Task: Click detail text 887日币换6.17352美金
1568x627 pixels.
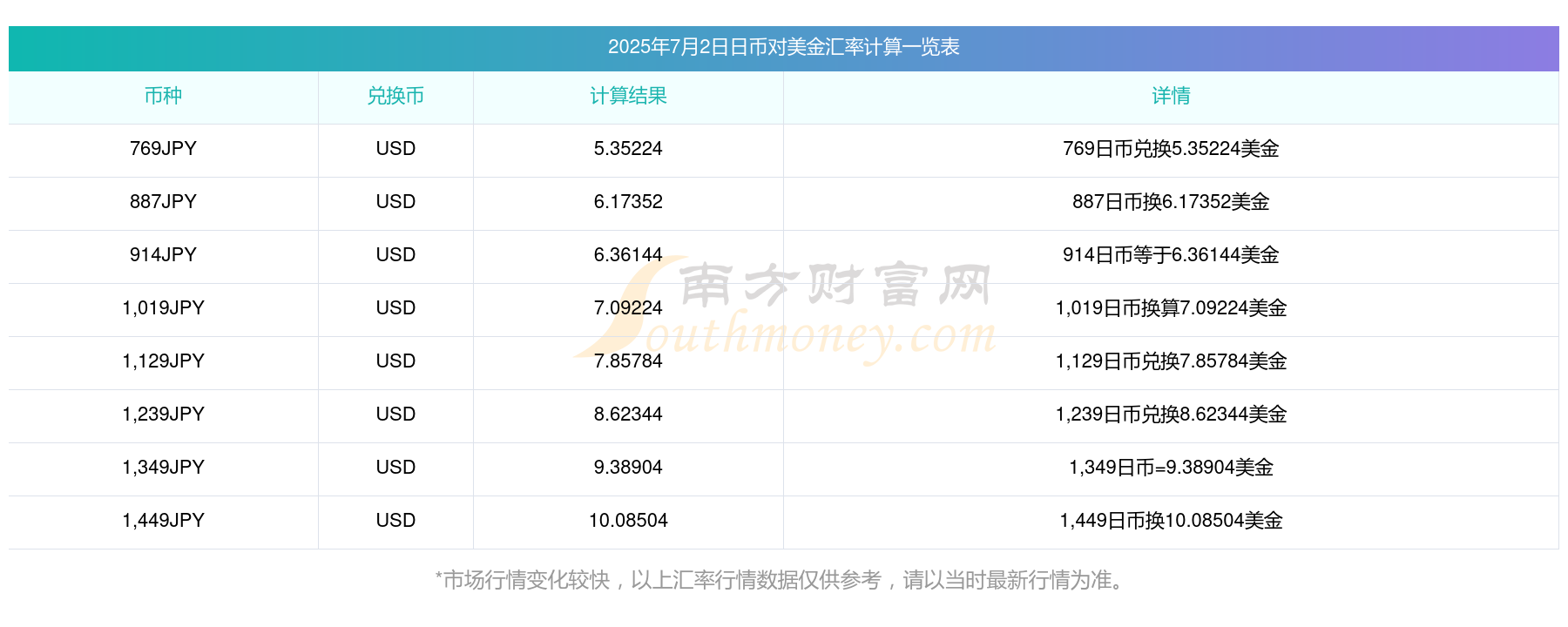Action: [x=1171, y=202]
